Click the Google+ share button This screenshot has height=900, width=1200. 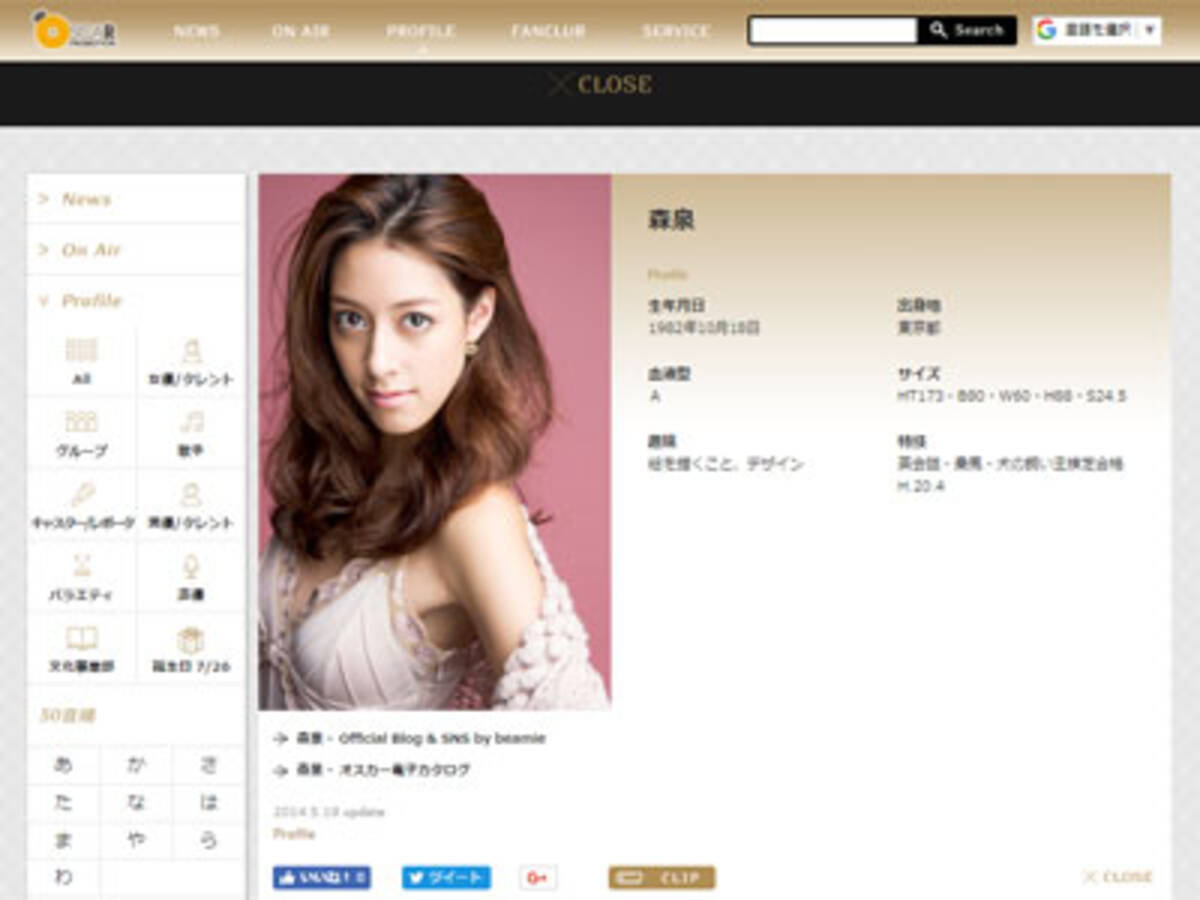538,878
